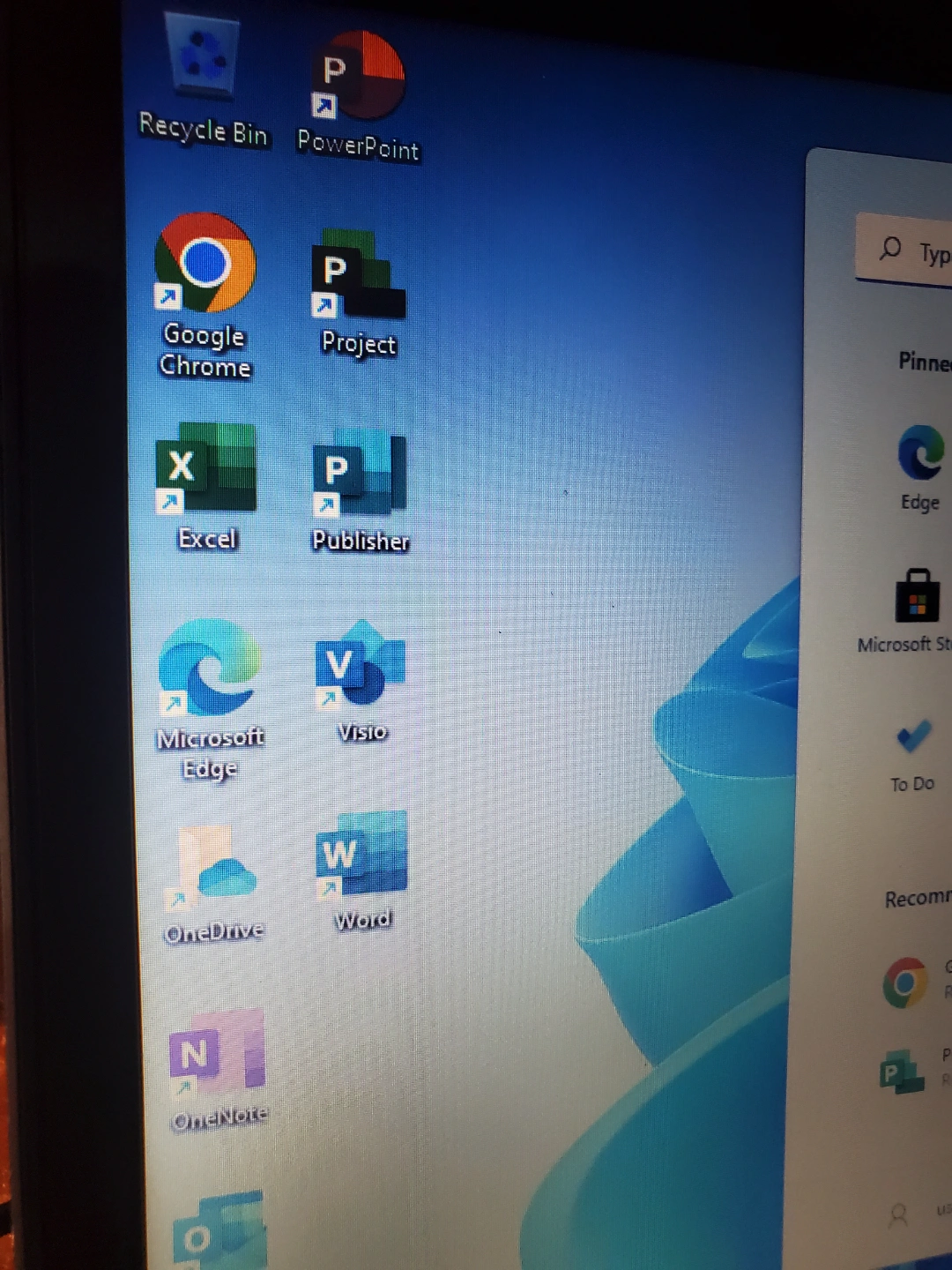This screenshot has height=1270, width=952.
Task: Open the user account icon in Start menu
Action: tap(899, 1215)
